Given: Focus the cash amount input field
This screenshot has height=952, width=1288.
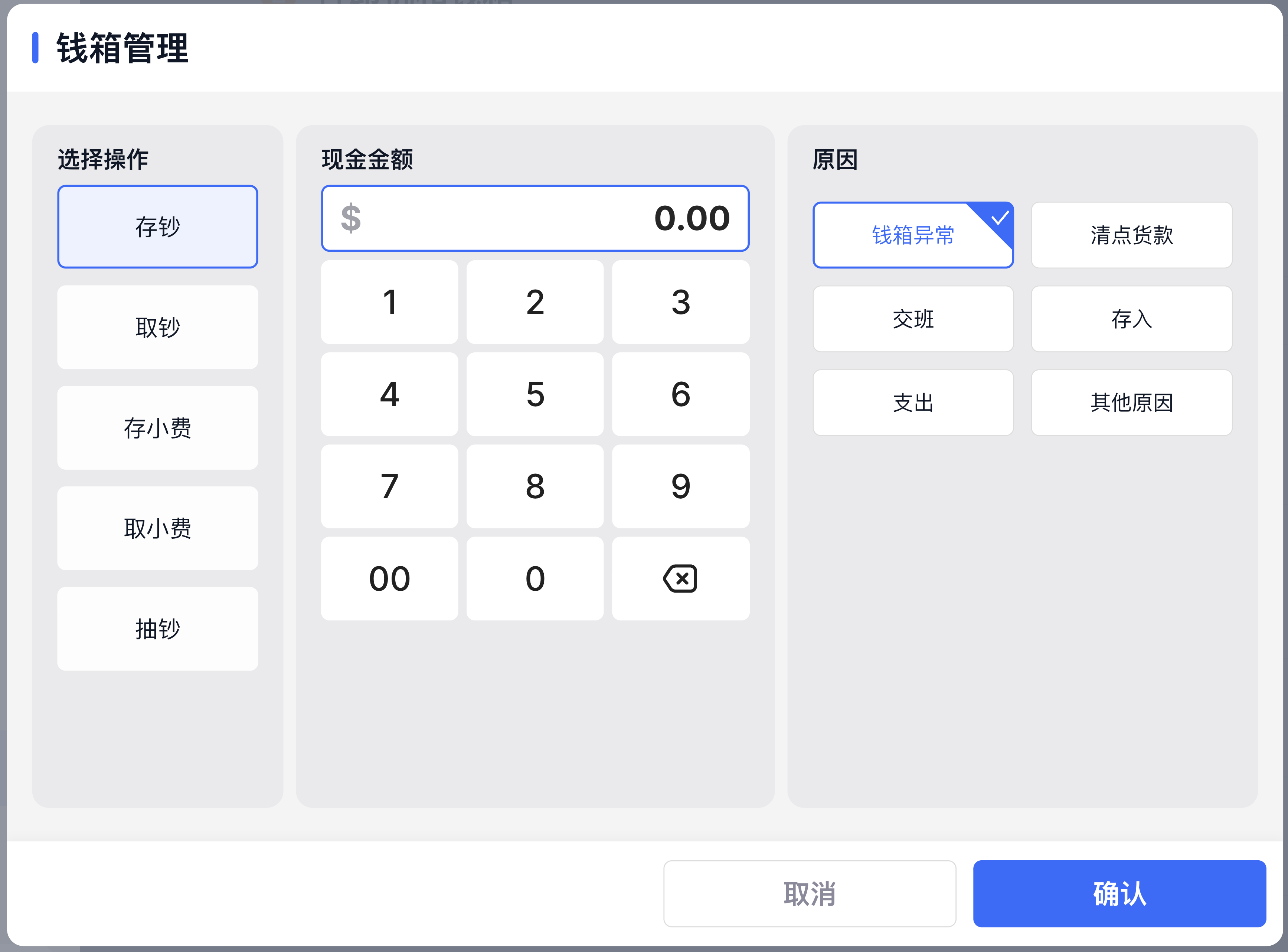Looking at the screenshot, I should tap(535, 218).
